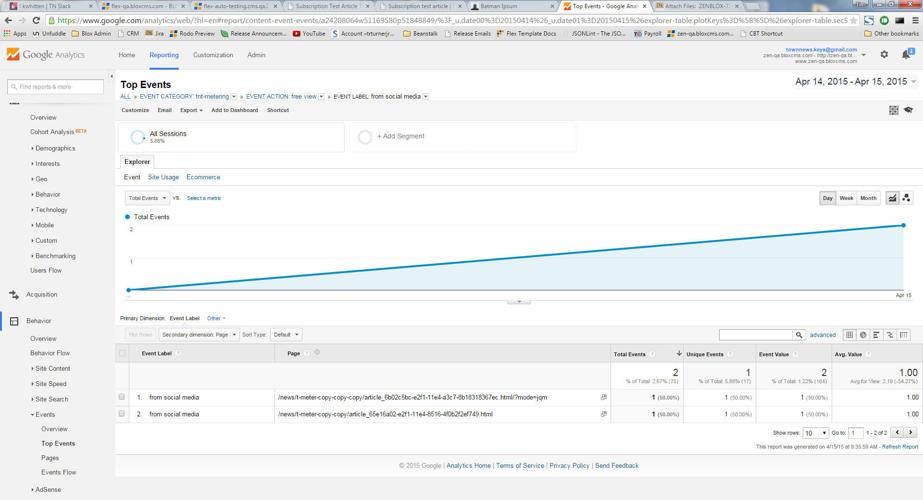The height and width of the screenshot is (500, 923).
Task: Click the All Sessions segment circle
Action: pyautogui.click(x=137, y=137)
